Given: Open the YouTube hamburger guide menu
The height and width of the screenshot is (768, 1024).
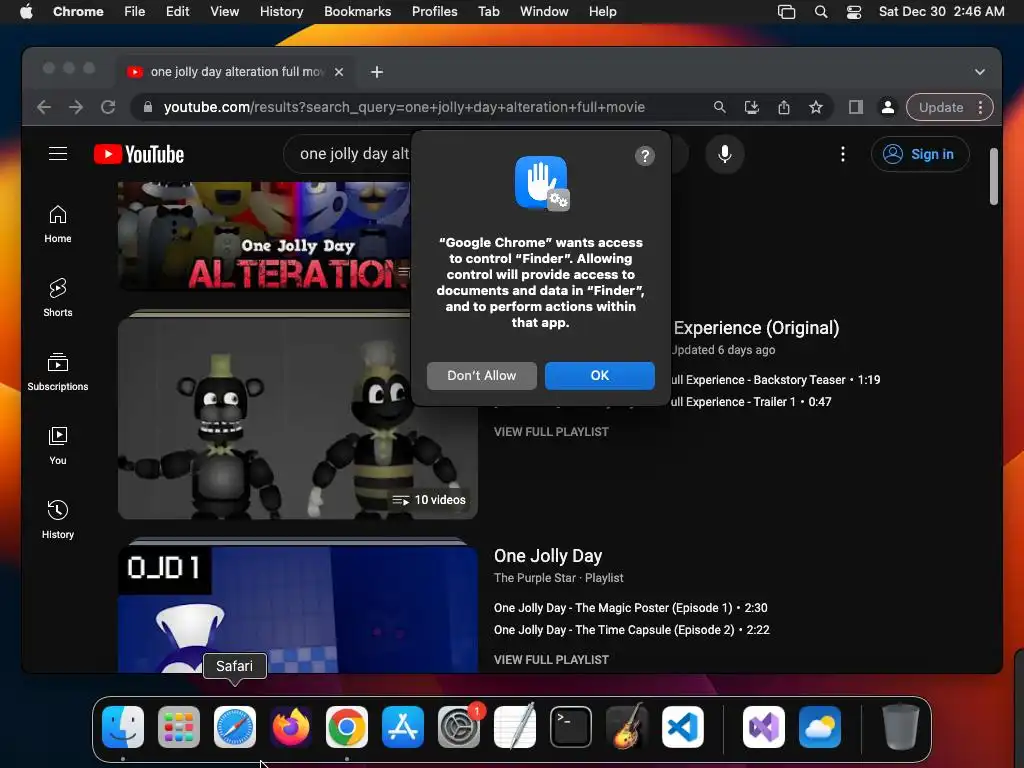Looking at the screenshot, I should [x=58, y=154].
